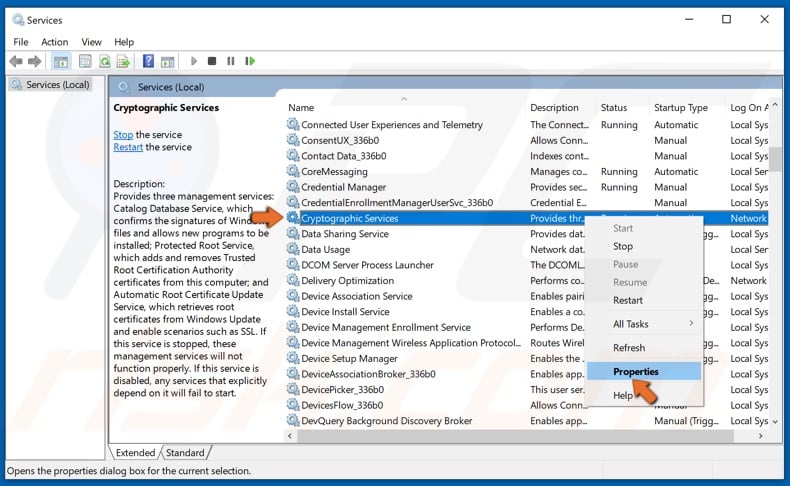
Task: Toggle Show/Hide Console Tree toolbar icon
Action: coord(61,61)
